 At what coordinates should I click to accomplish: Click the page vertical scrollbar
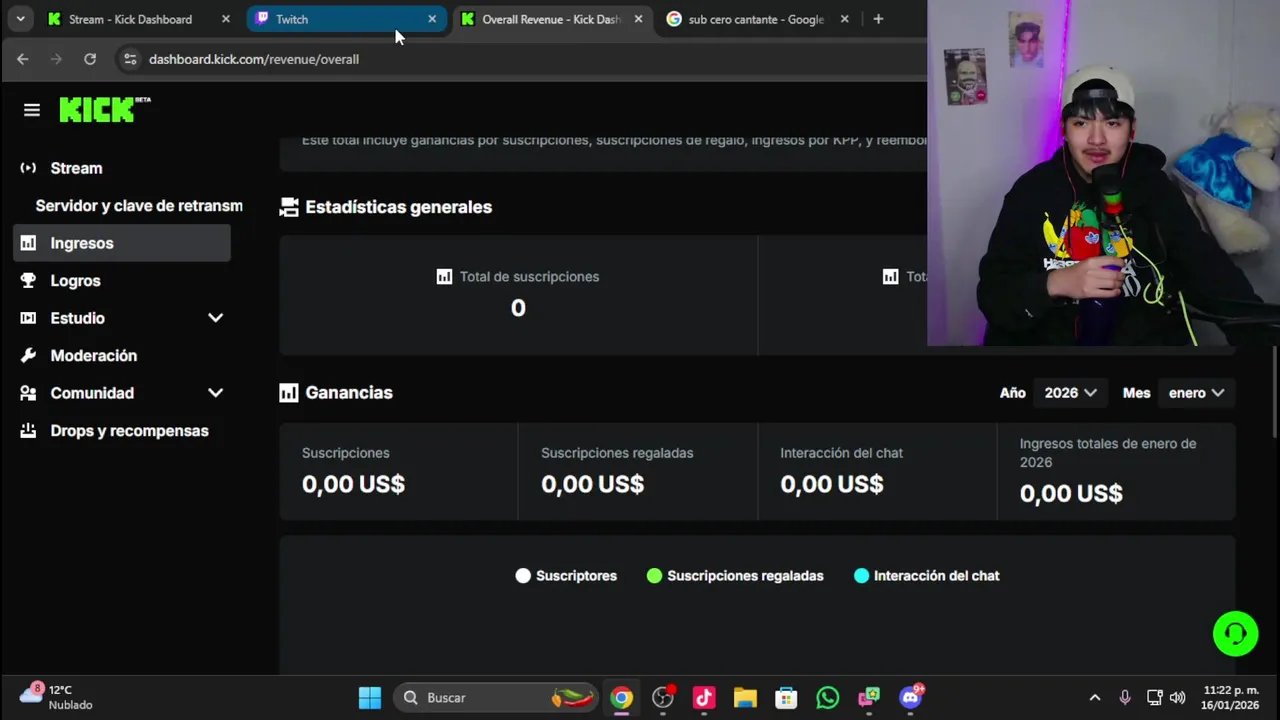coord(1275,390)
